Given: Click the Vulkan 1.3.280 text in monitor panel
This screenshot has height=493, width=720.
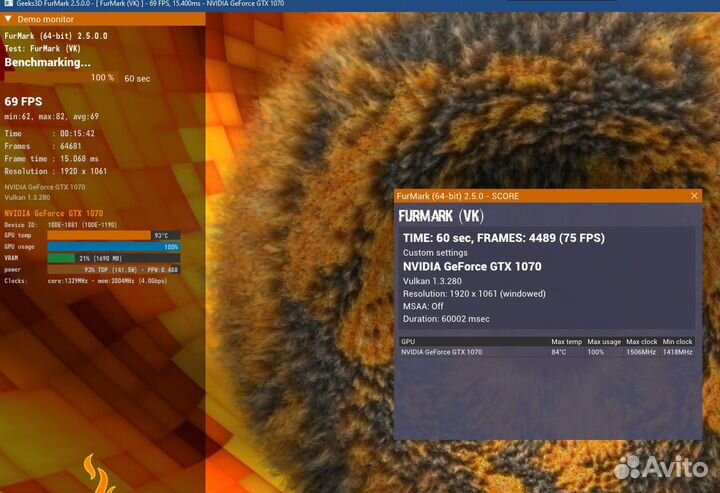Looking at the screenshot, I should pyautogui.click(x=28, y=197).
